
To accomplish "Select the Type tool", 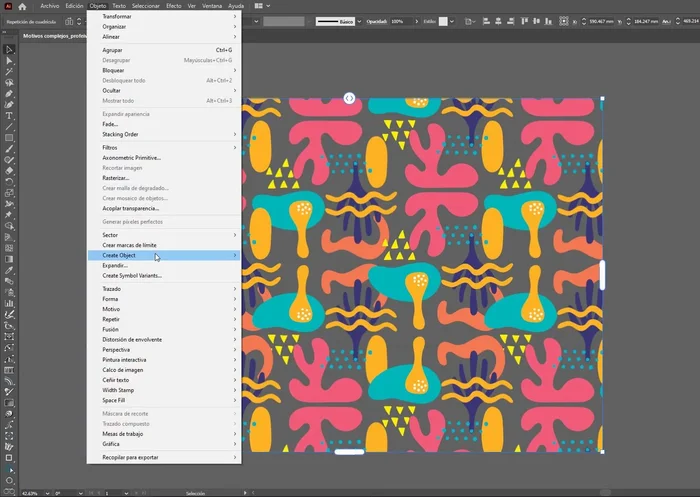I will click(x=9, y=115).
